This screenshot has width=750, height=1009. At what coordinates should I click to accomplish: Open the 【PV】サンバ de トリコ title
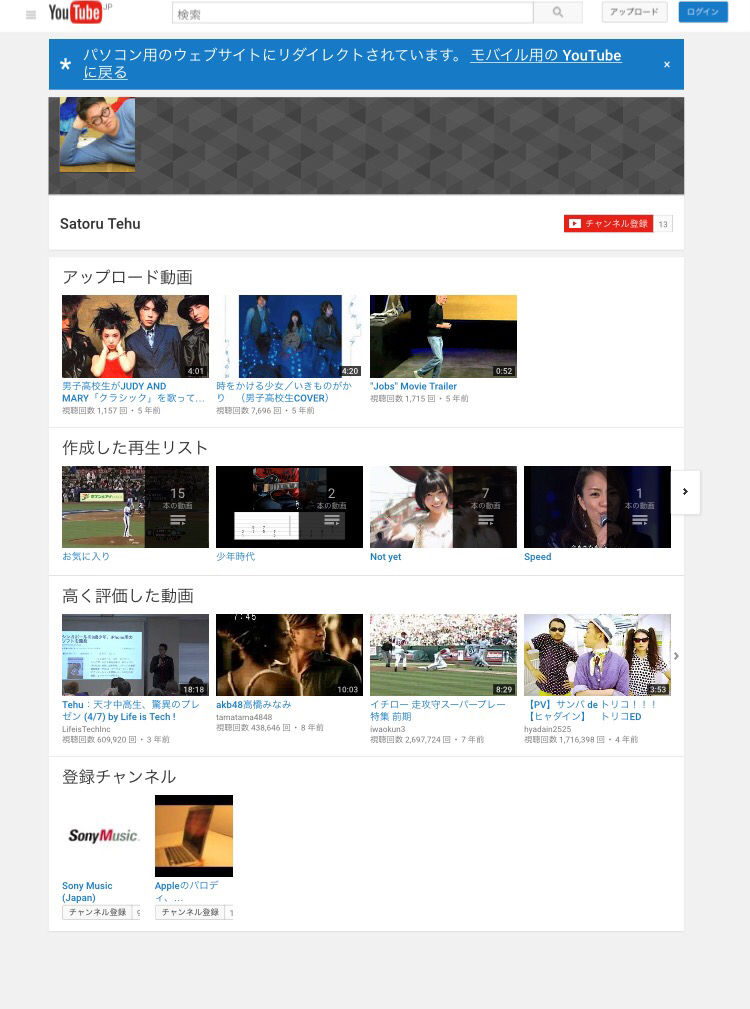590,710
